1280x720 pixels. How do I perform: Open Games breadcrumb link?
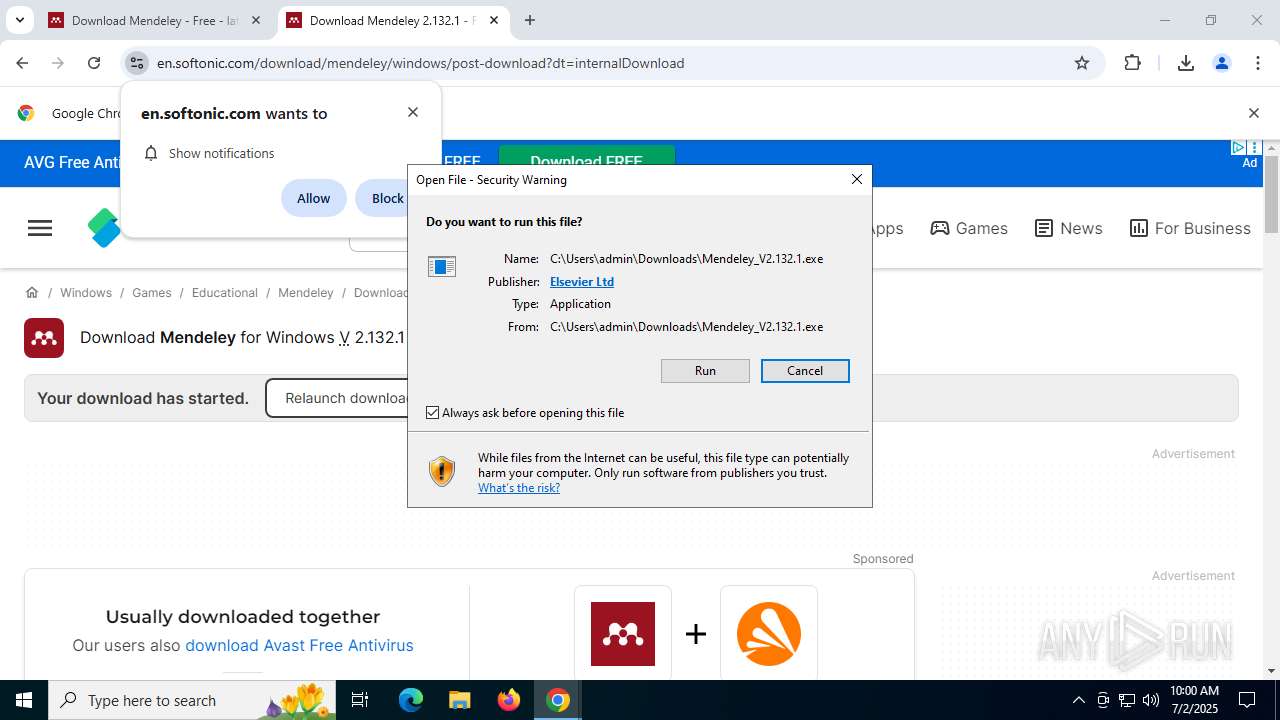coord(152,292)
